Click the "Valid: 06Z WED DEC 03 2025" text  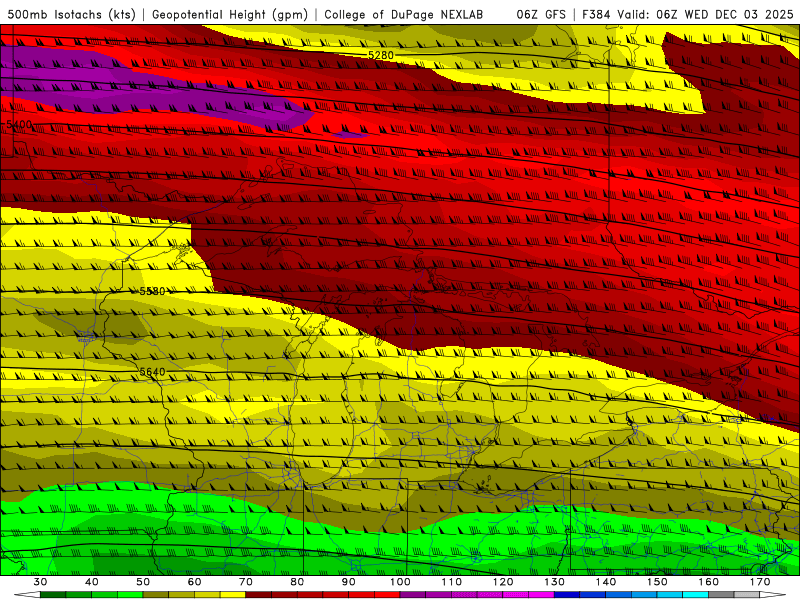[706, 14]
